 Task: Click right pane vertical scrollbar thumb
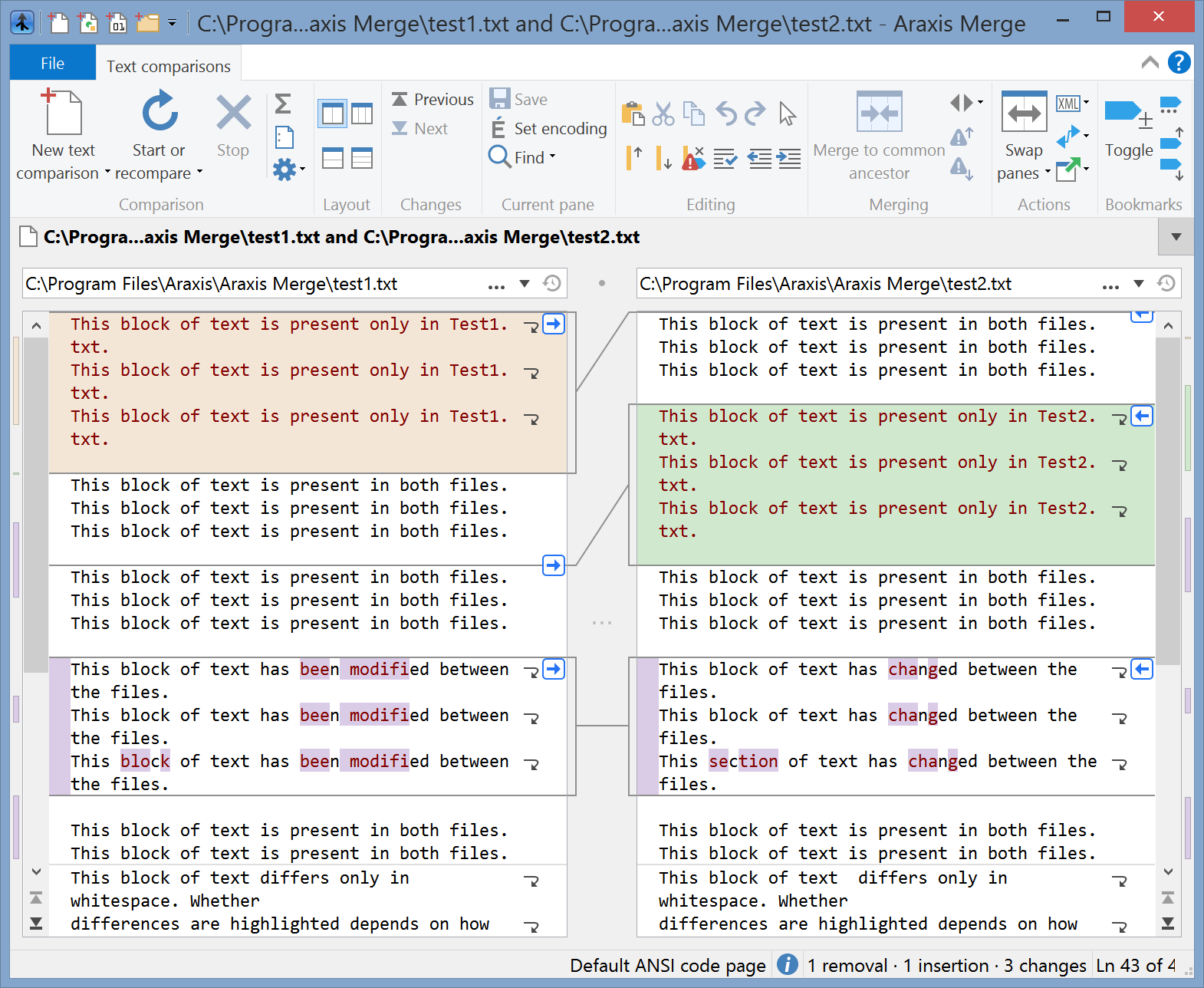point(1168,500)
